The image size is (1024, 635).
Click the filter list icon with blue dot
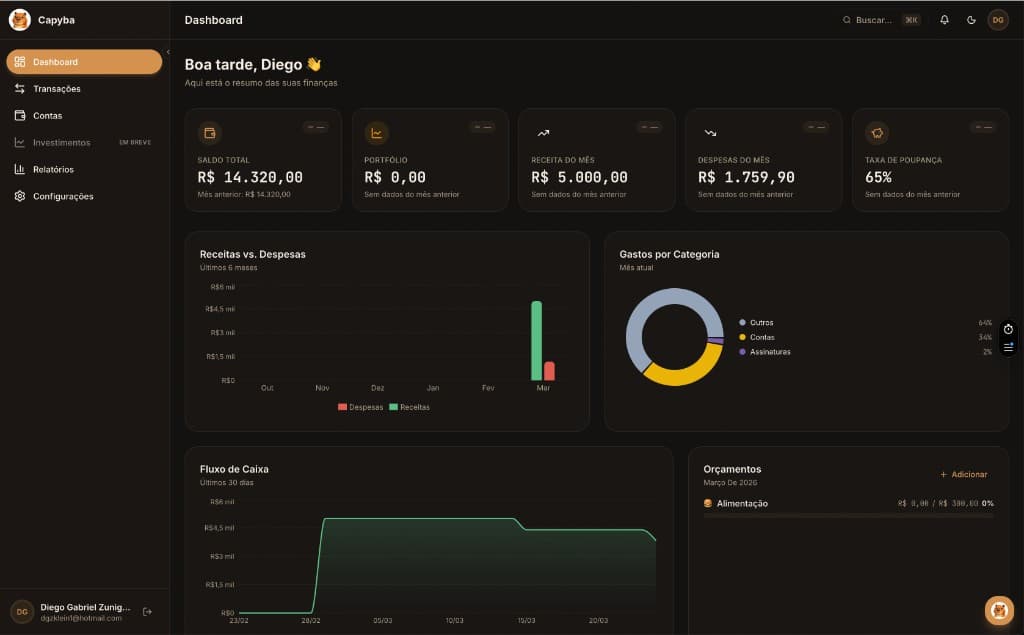pos(1008,347)
